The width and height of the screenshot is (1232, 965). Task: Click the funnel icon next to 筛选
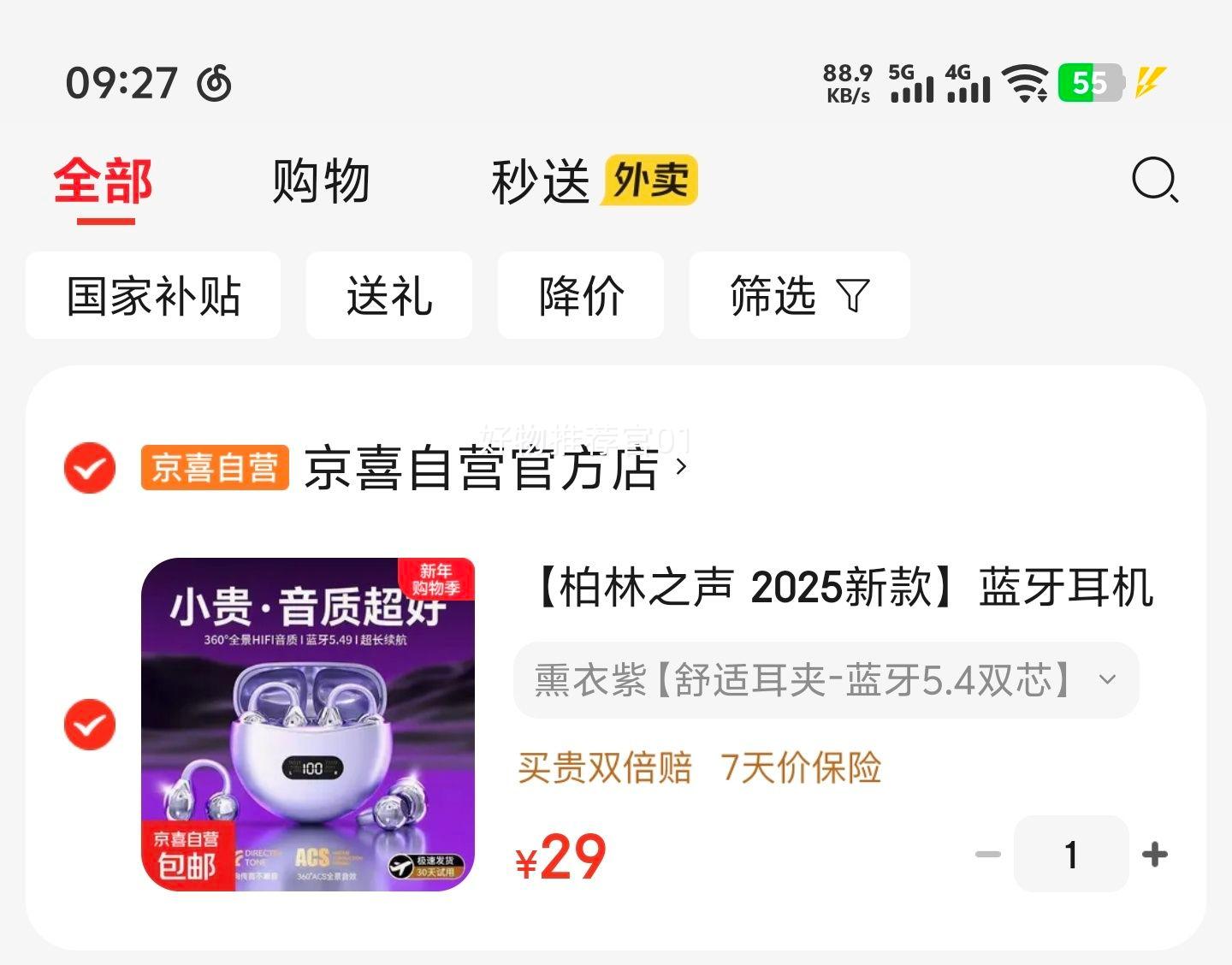tap(853, 295)
